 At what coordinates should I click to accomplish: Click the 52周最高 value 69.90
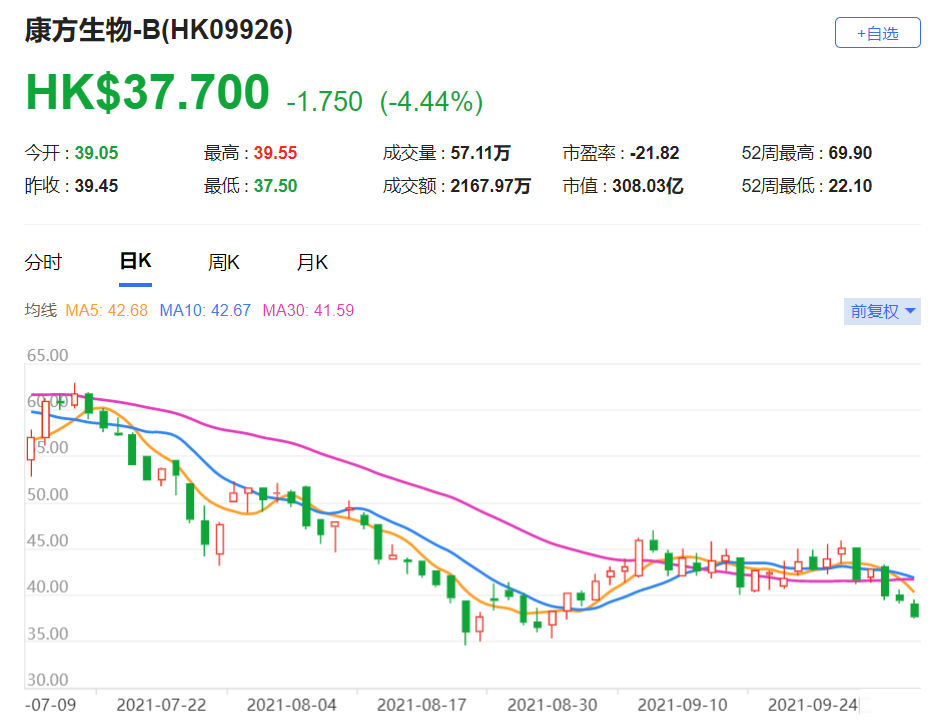click(x=850, y=152)
